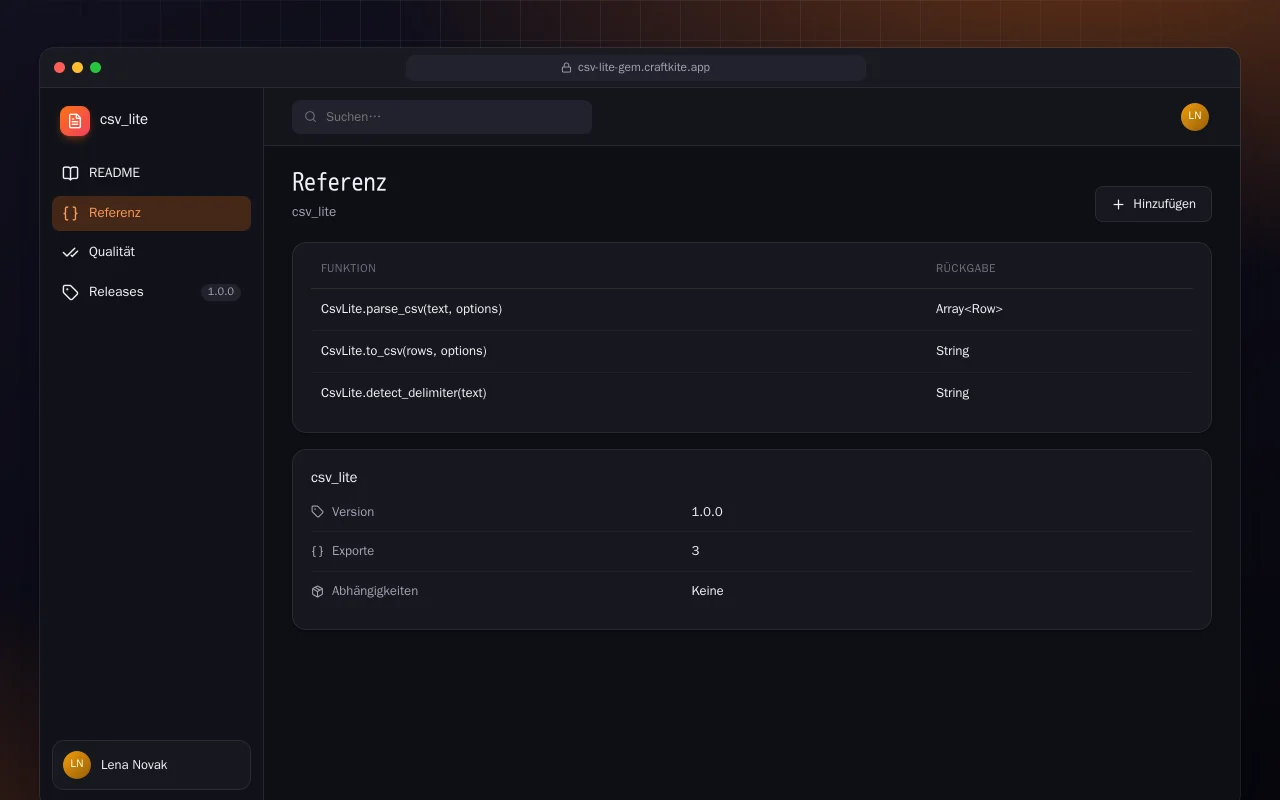Click the String return value for detect_delimiter
The width and height of the screenshot is (1280, 800).
tap(952, 393)
